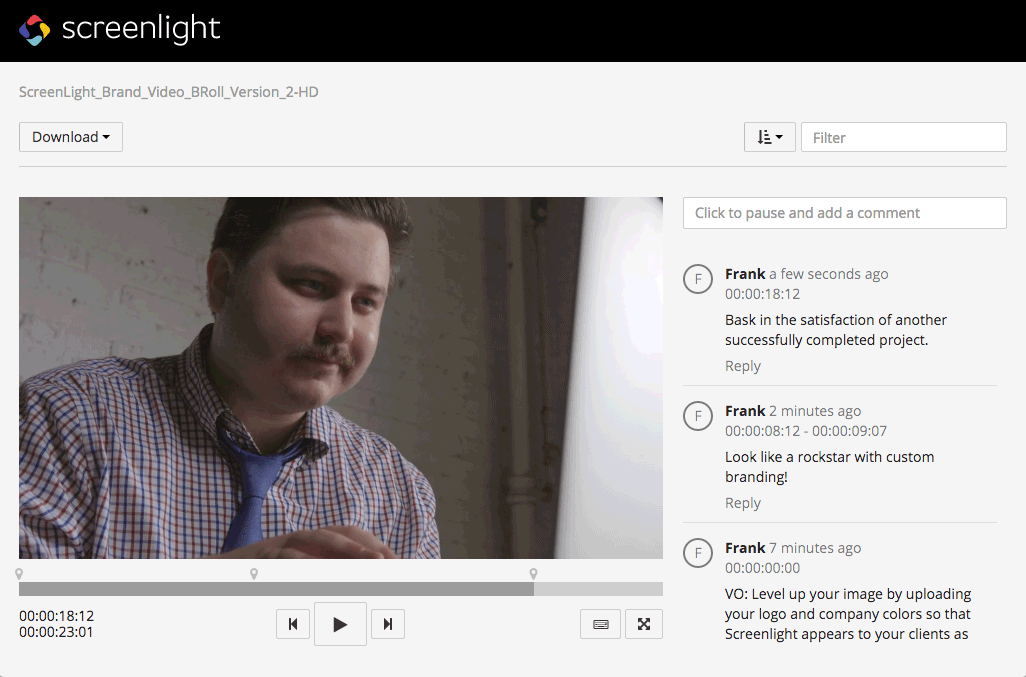Image resolution: width=1026 pixels, height=677 pixels.
Task: Click the 'VO: Level up your image' comment text
Action: coord(847,614)
